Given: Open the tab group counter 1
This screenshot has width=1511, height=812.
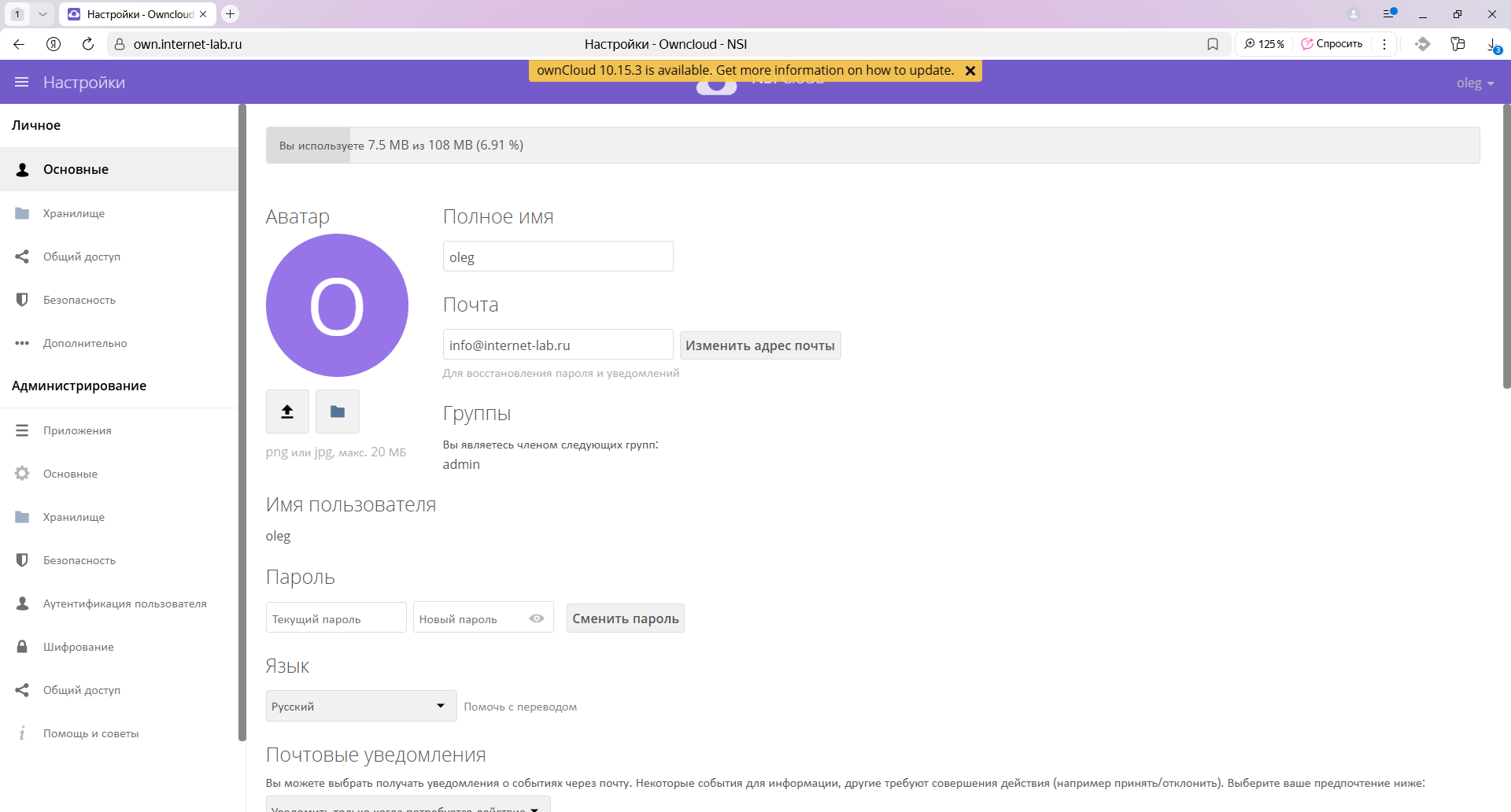Looking at the screenshot, I should 17,14.
